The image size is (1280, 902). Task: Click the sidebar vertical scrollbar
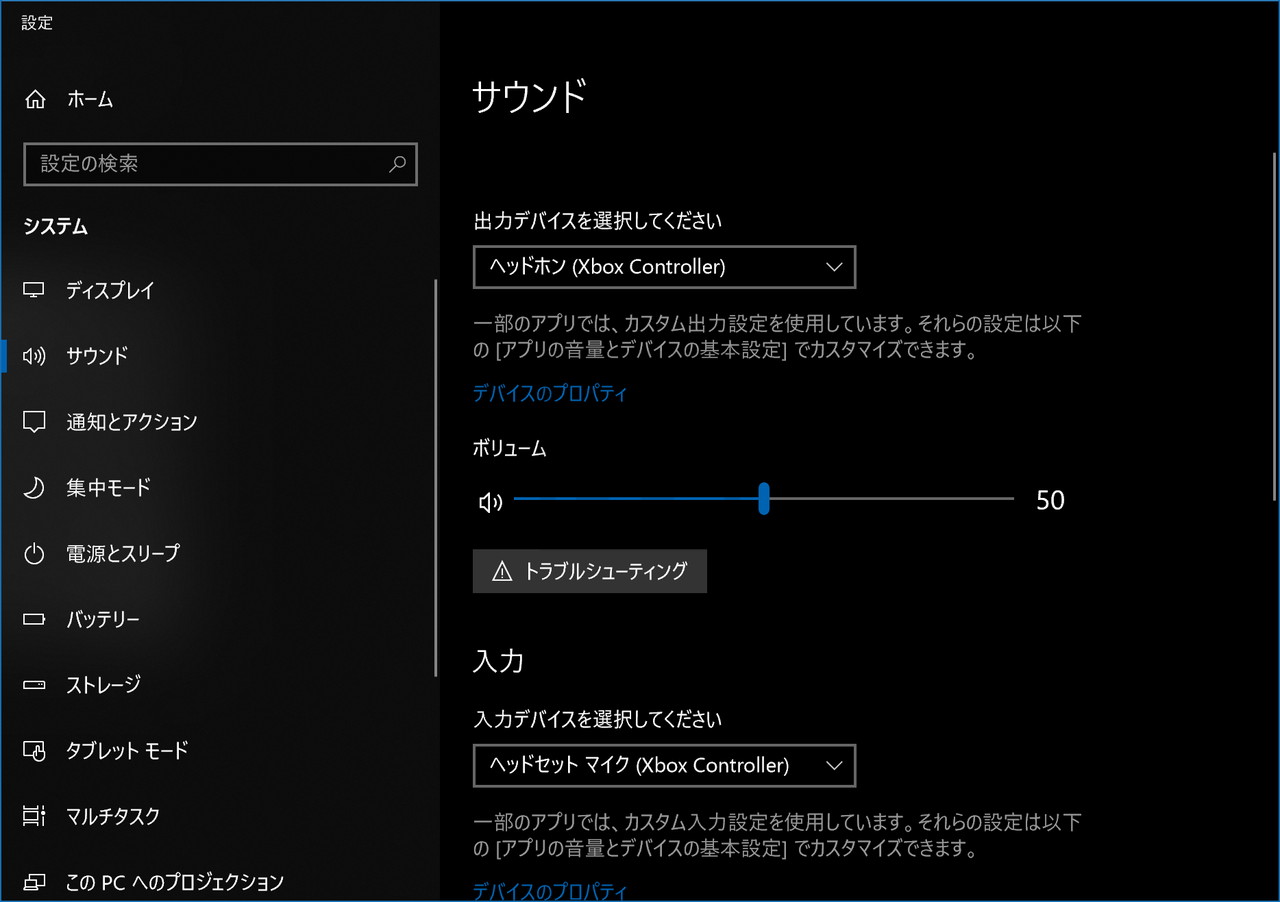pos(436,478)
